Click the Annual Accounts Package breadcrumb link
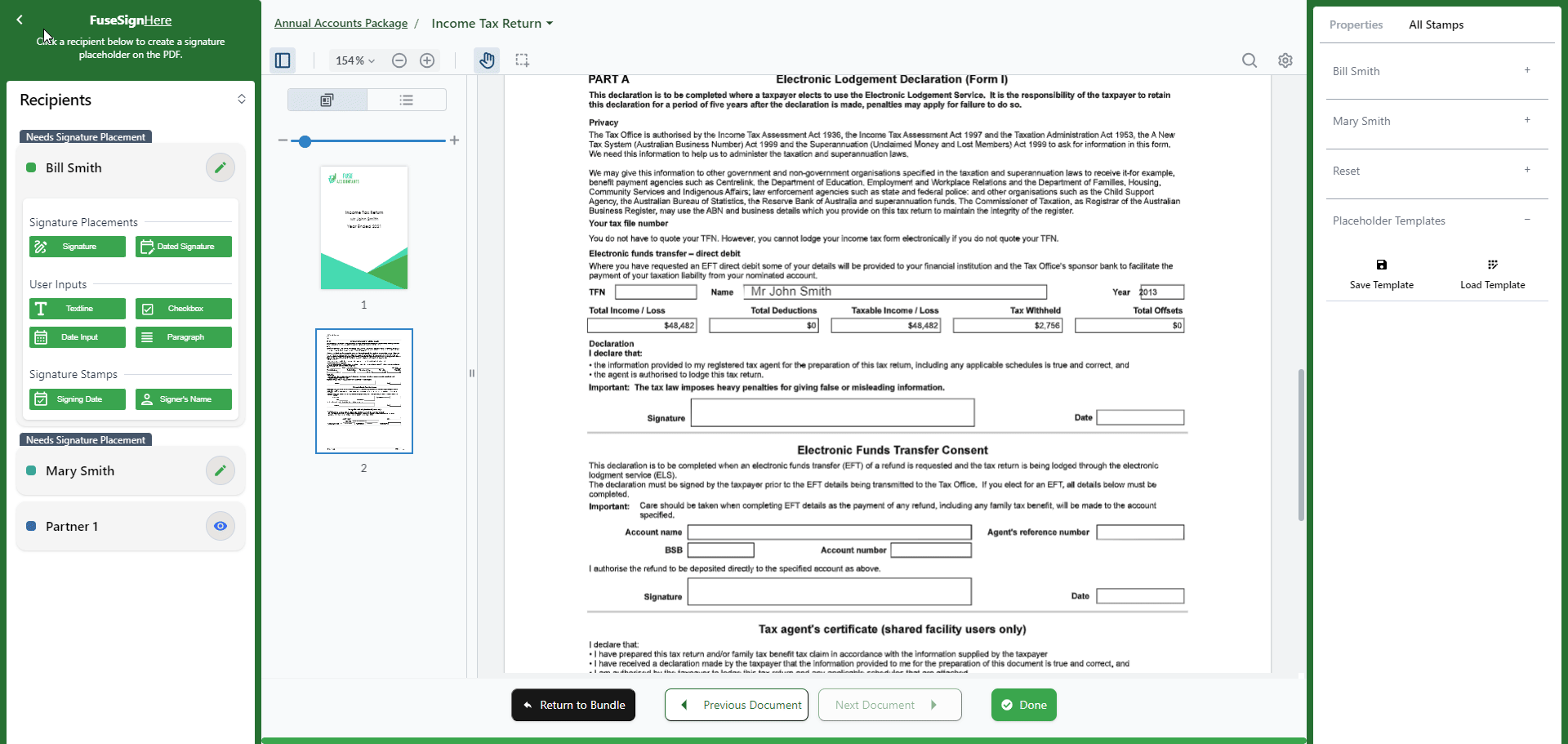The width and height of the screenshot is (1568, 744). pyautogui.click(x=341, y=23)
